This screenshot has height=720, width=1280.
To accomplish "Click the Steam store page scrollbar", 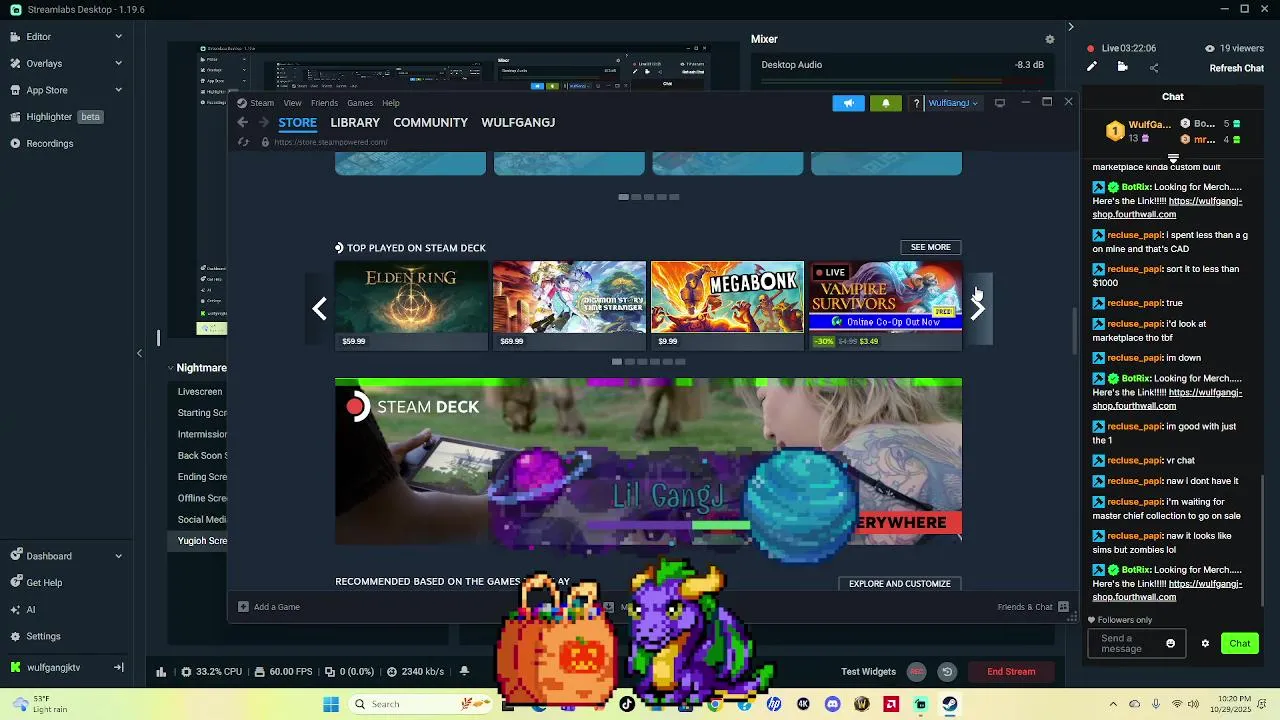I will pos(1073,330).
